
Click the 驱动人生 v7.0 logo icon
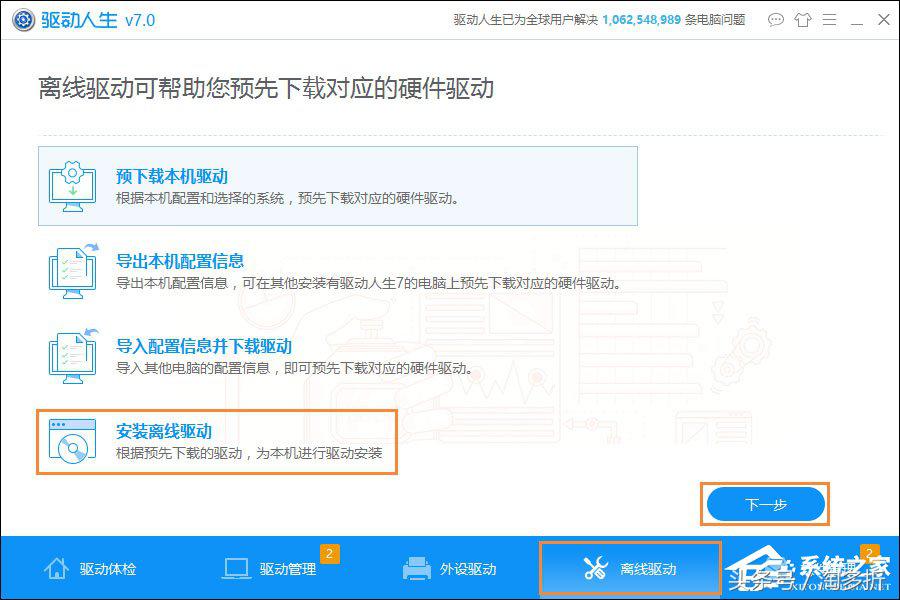22,18
